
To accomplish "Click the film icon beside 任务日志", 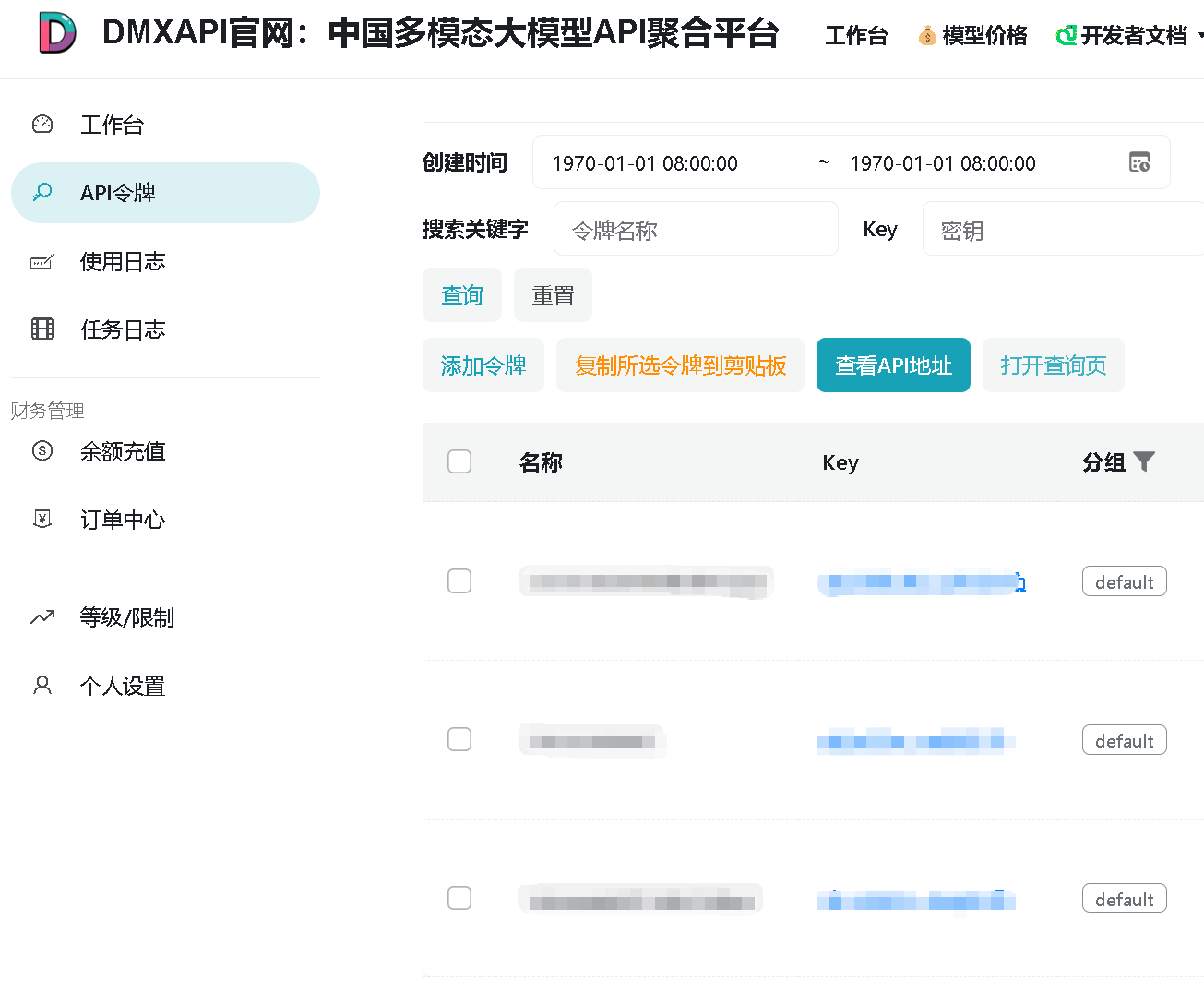I will coord(42,329).
